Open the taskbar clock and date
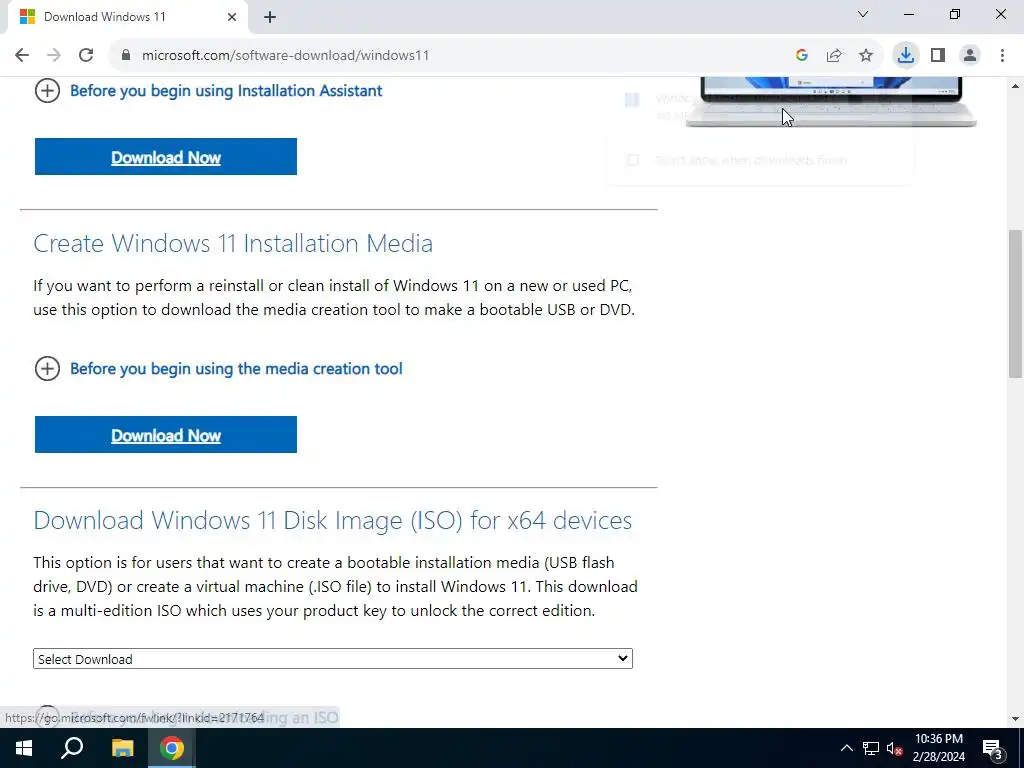1024x768 pixels. tap(938, 748)
